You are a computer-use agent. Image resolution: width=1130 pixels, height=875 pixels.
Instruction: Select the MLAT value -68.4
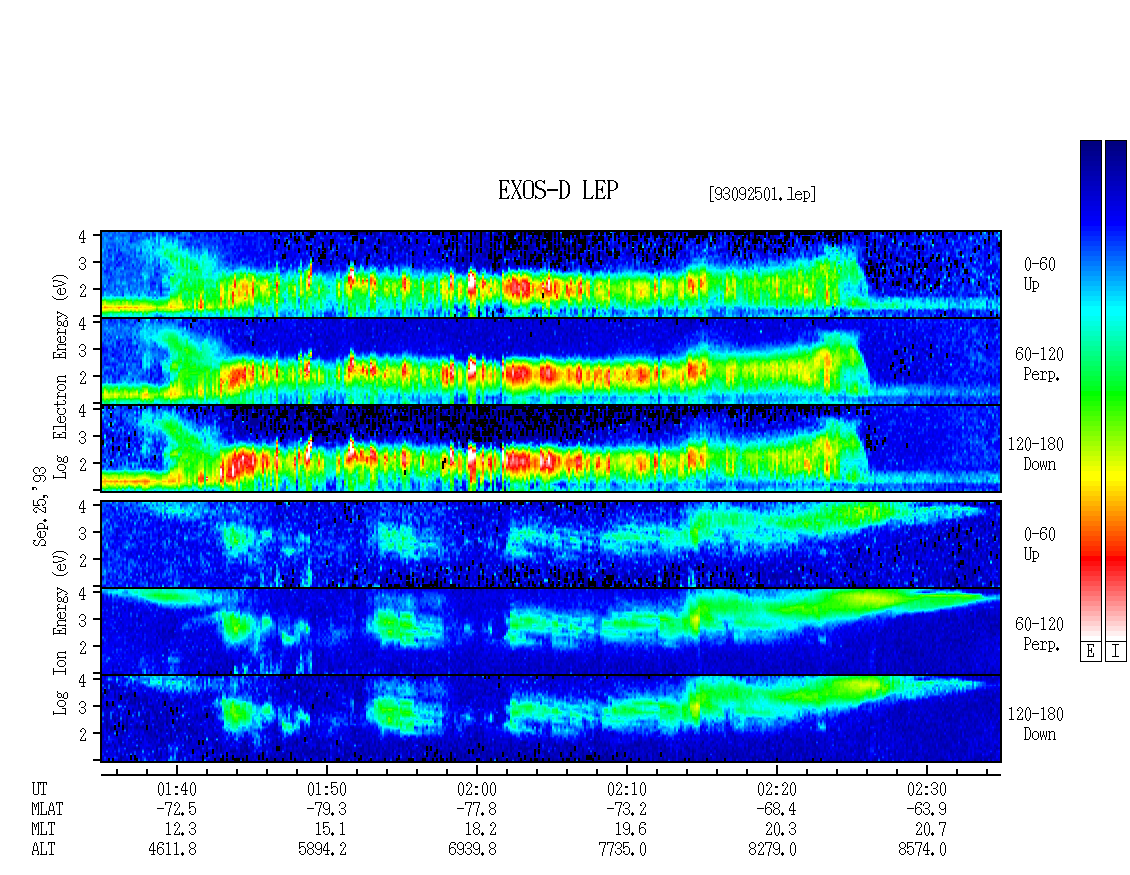pyautogui.click(x=775, y=809)
